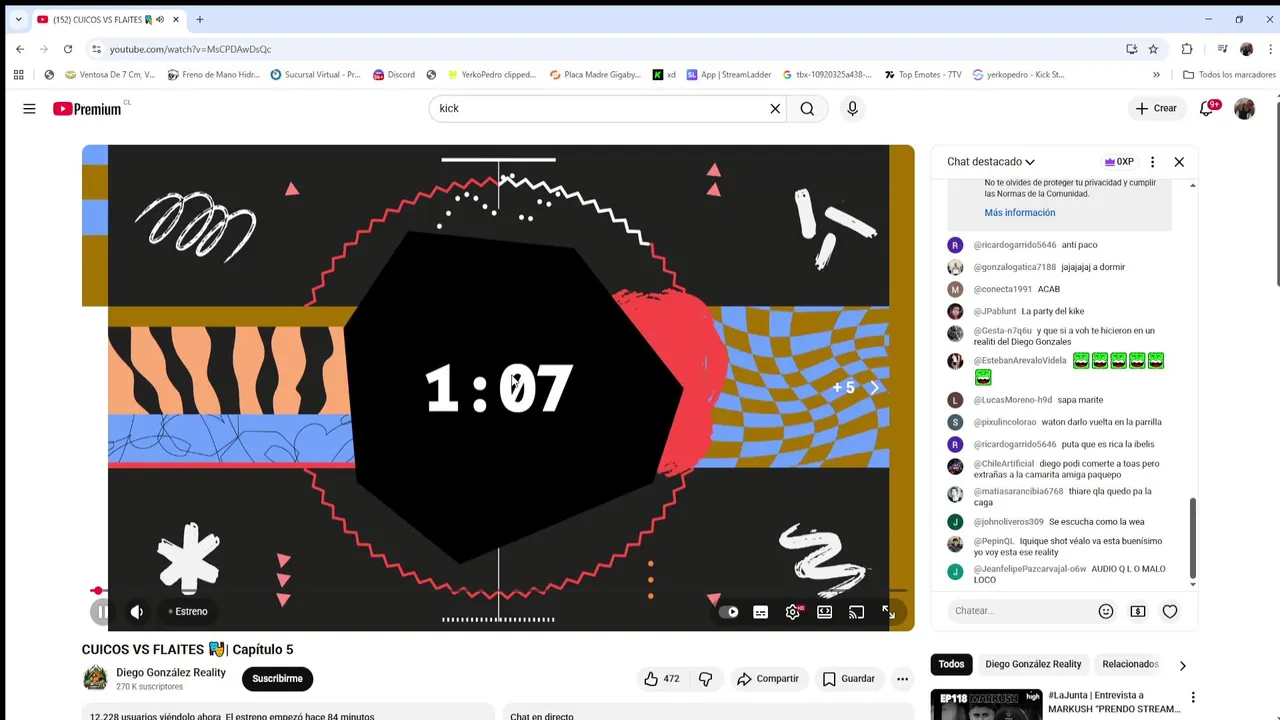Go back in browser history

click(20, 49)
